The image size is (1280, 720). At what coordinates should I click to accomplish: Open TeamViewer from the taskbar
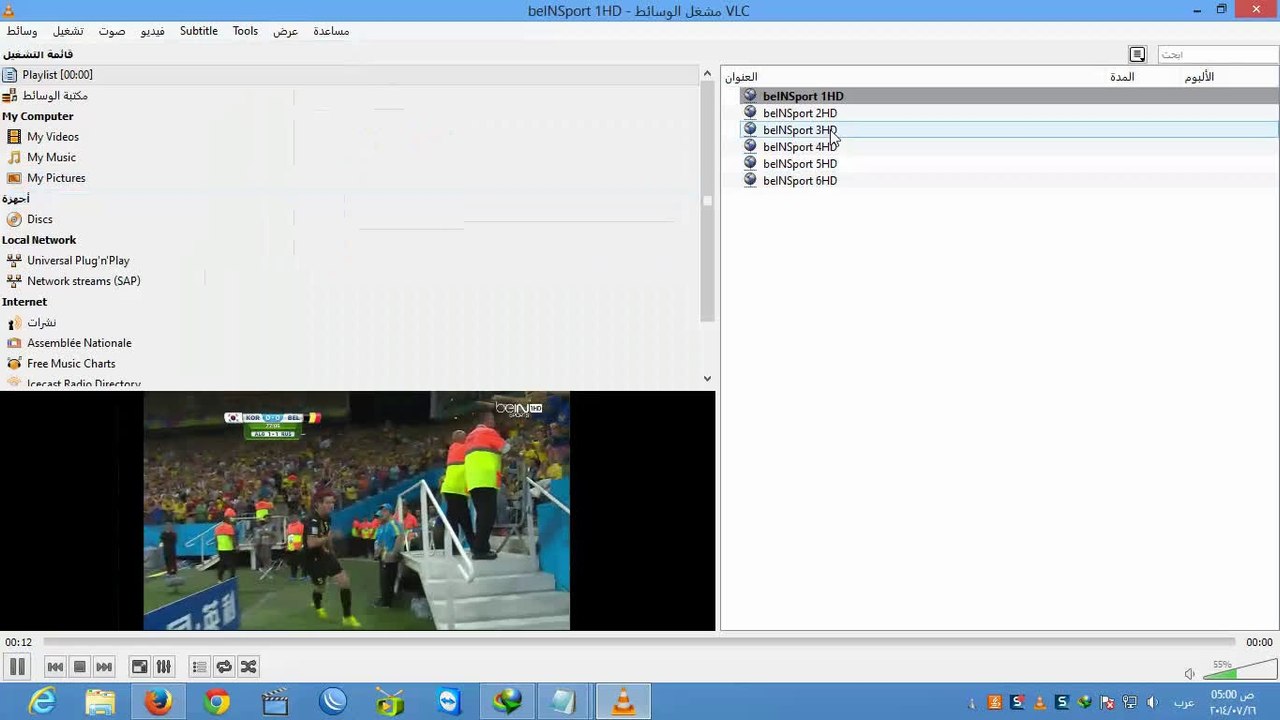[449, 702]
